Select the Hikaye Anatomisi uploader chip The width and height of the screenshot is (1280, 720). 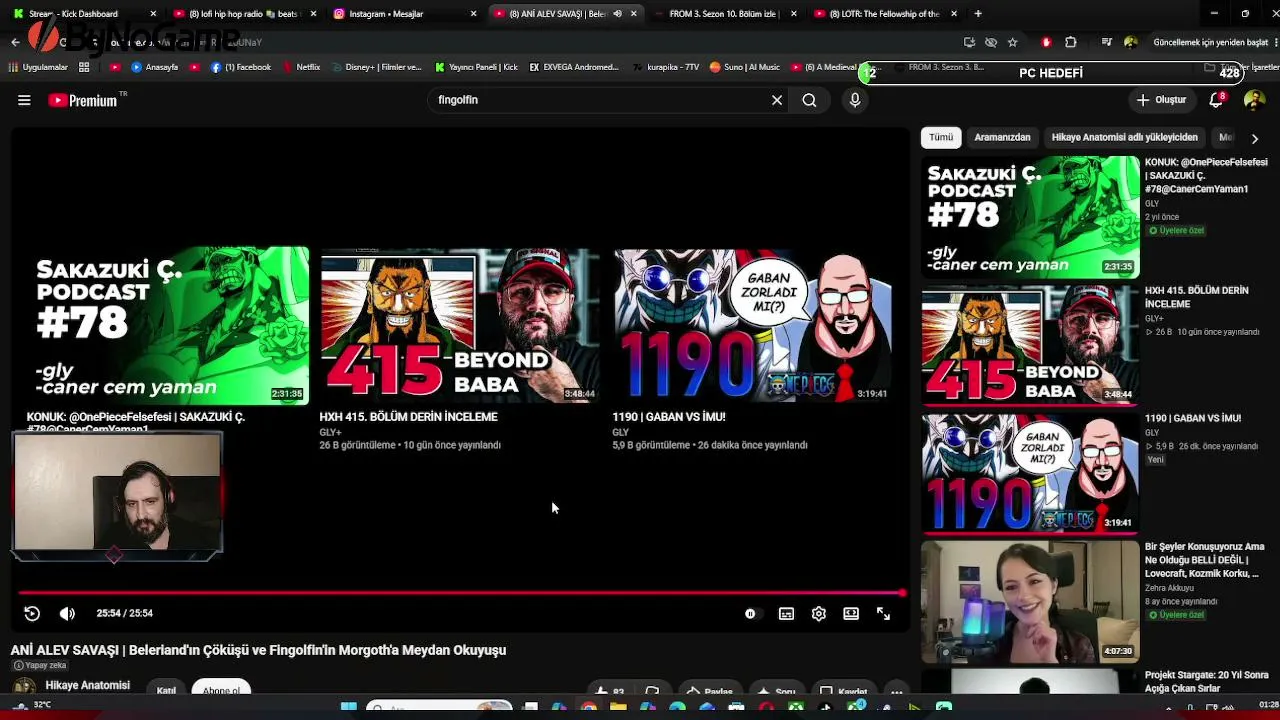coord(1124,137)
